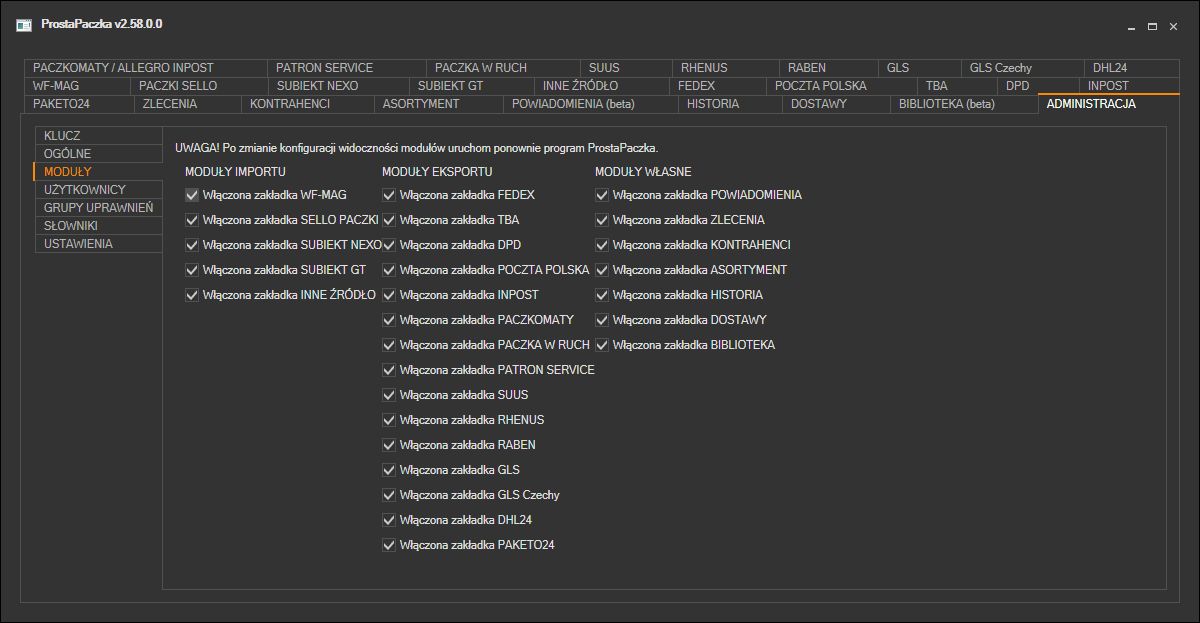Toggle the PAKETO24 export tab checkbox
Viewport: 1200px width, 623px height.
pos(389,545)
